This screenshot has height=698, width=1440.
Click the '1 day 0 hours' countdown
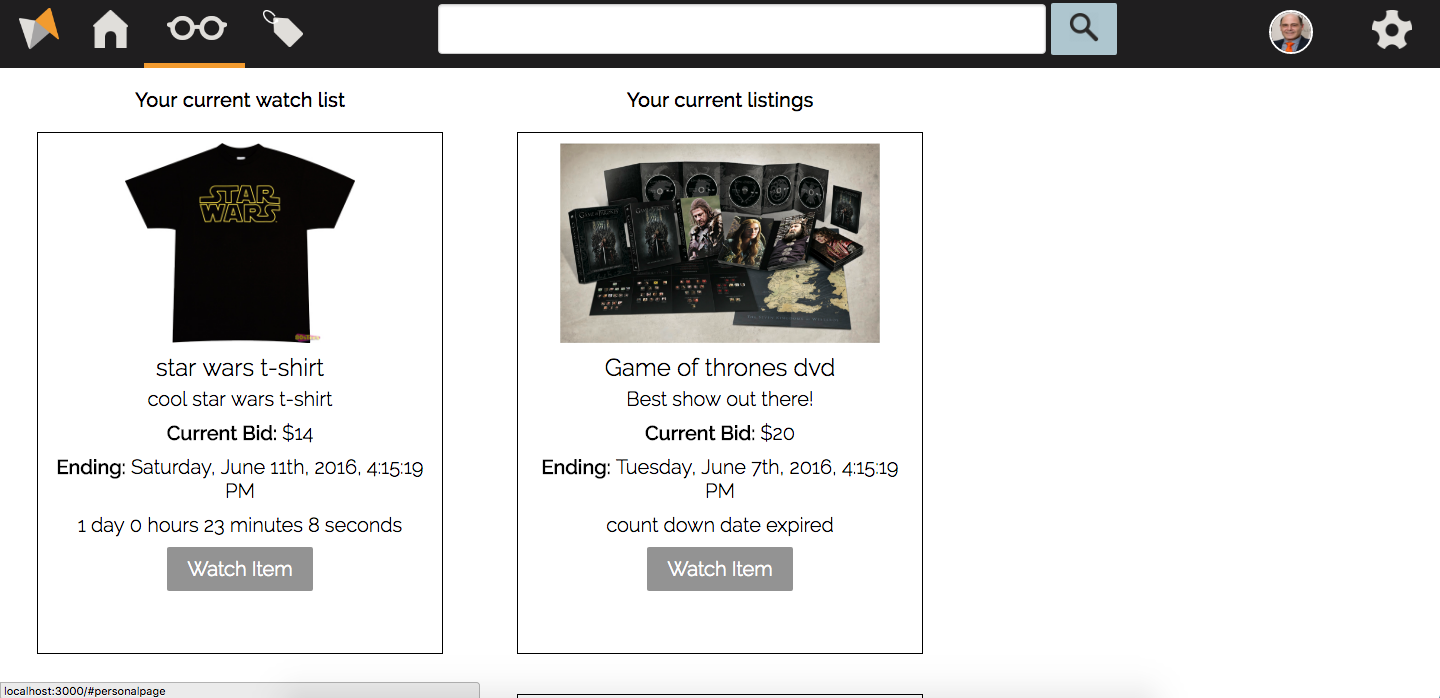240,526
